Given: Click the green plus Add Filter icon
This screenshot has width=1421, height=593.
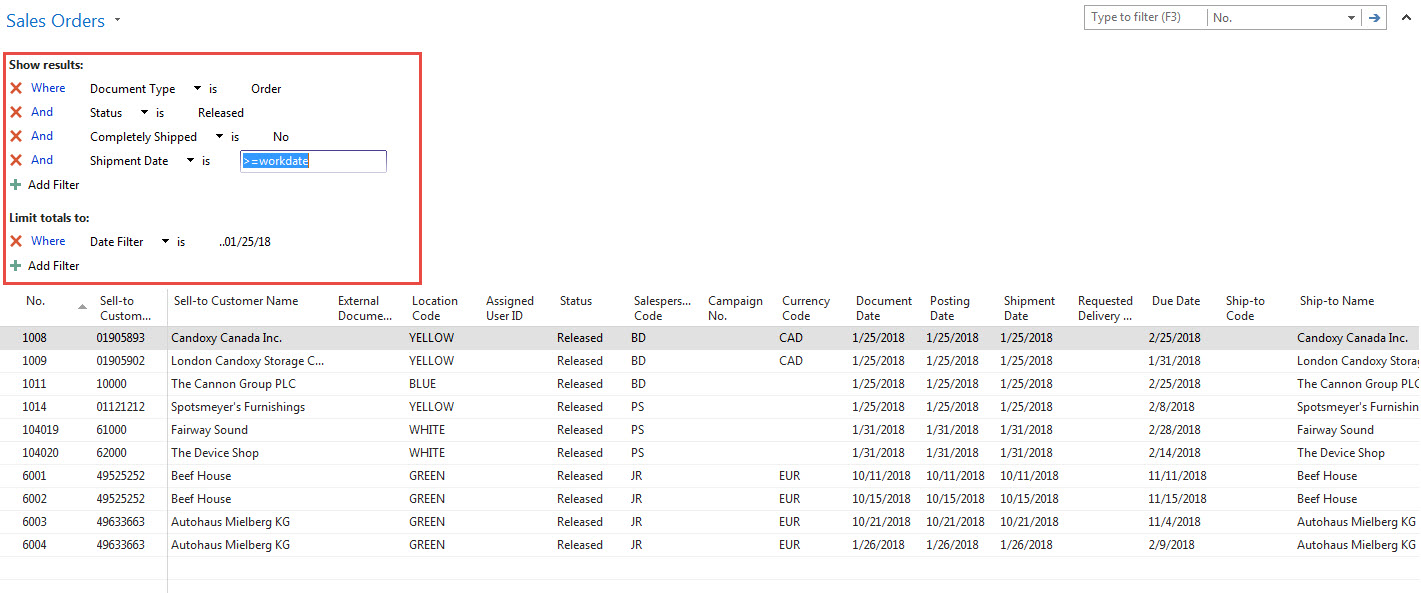Looking at the screenshot, I should tap(16, 184).
